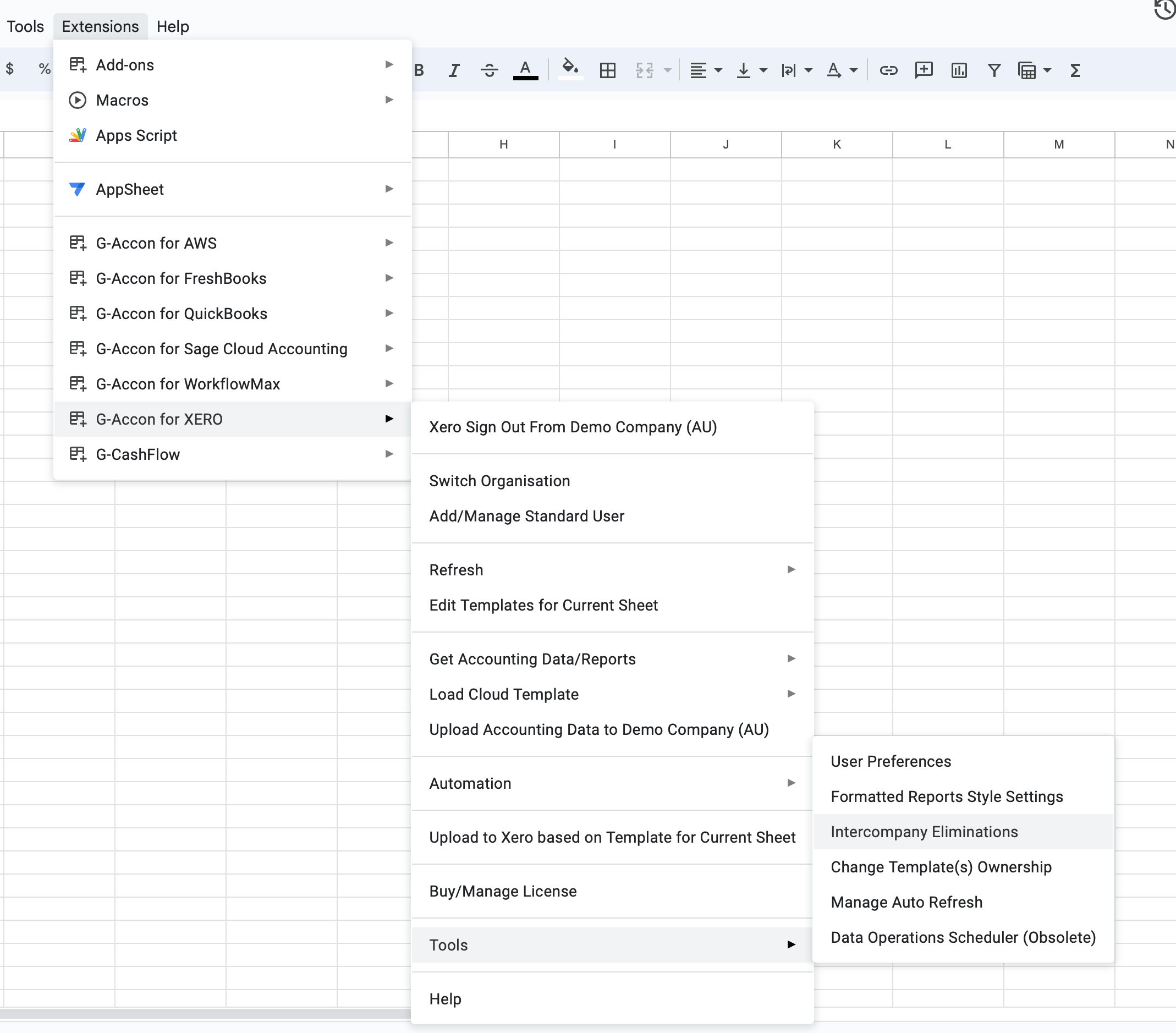Select G-Accon for XERO entry
Viewport: 1176px width, 1033px height.
coord(233,419)
